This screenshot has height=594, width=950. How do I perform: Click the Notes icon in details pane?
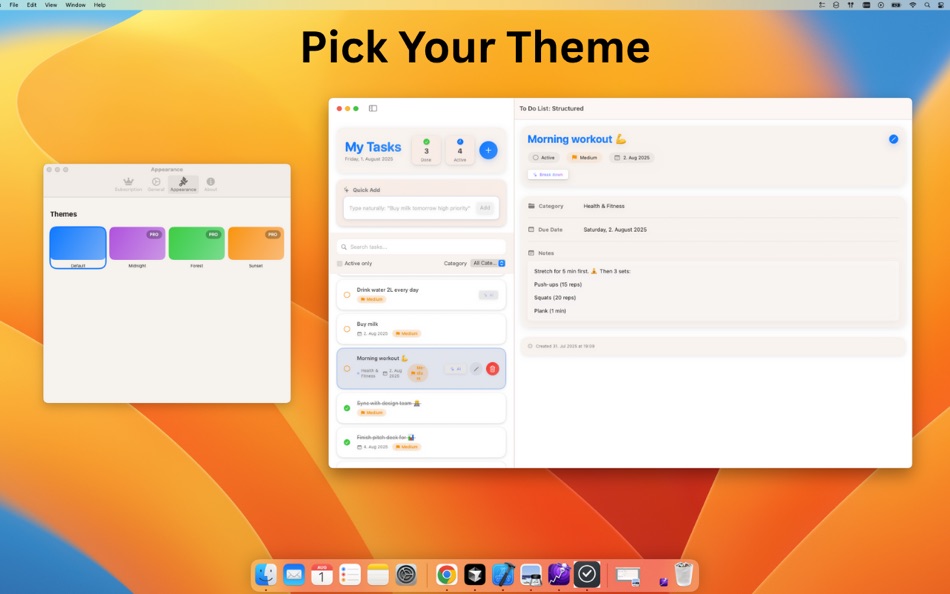pyautogui.click(x=531, y=253)
